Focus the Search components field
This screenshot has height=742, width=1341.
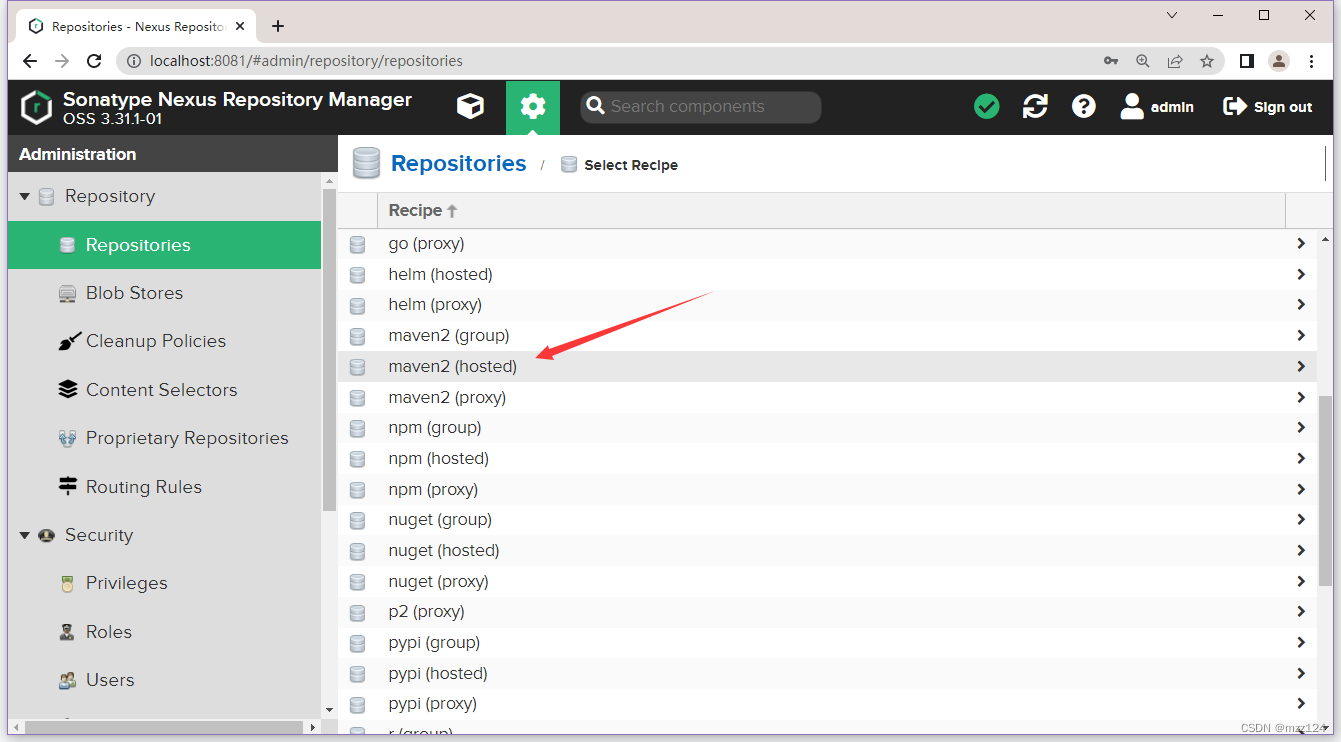pyautogui.click(x=700, y=107)
